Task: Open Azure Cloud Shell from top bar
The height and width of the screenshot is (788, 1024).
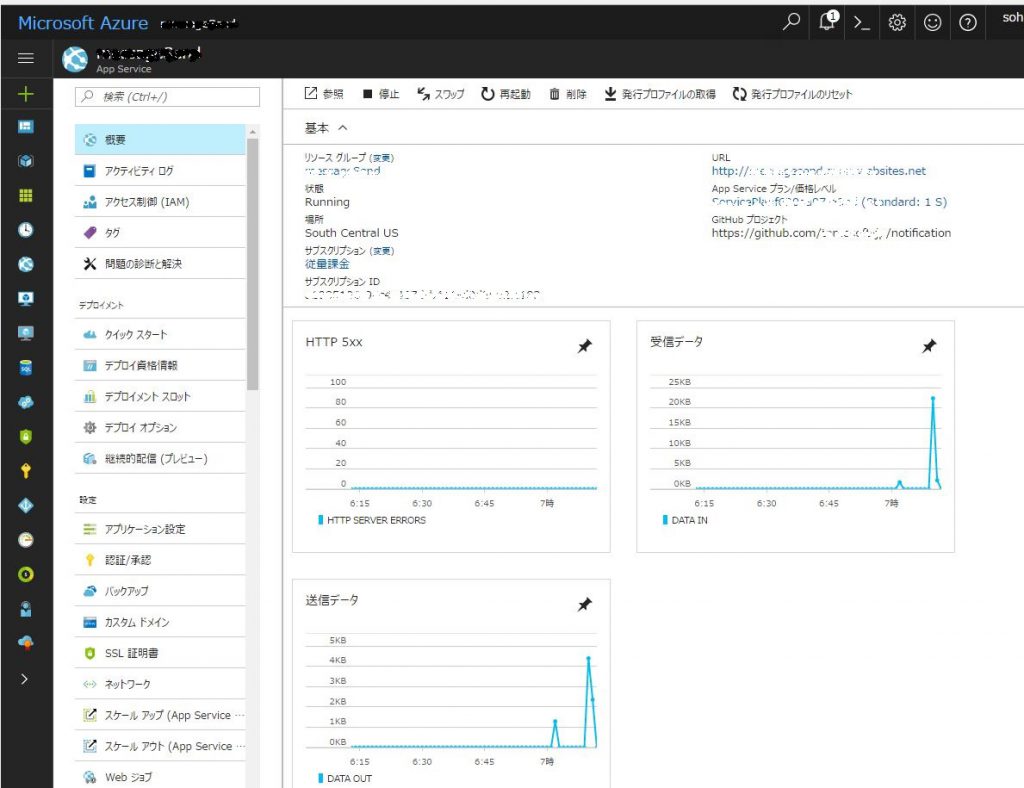Action: point(861,21)
